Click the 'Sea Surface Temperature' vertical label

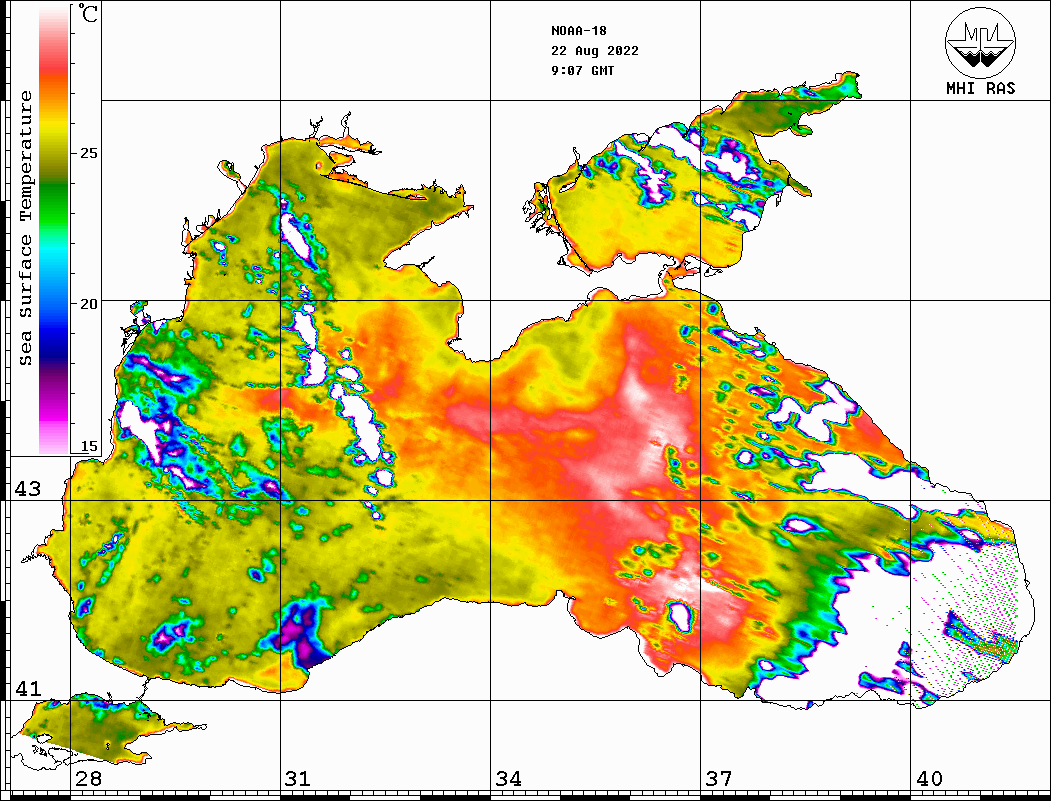(25, 228)
